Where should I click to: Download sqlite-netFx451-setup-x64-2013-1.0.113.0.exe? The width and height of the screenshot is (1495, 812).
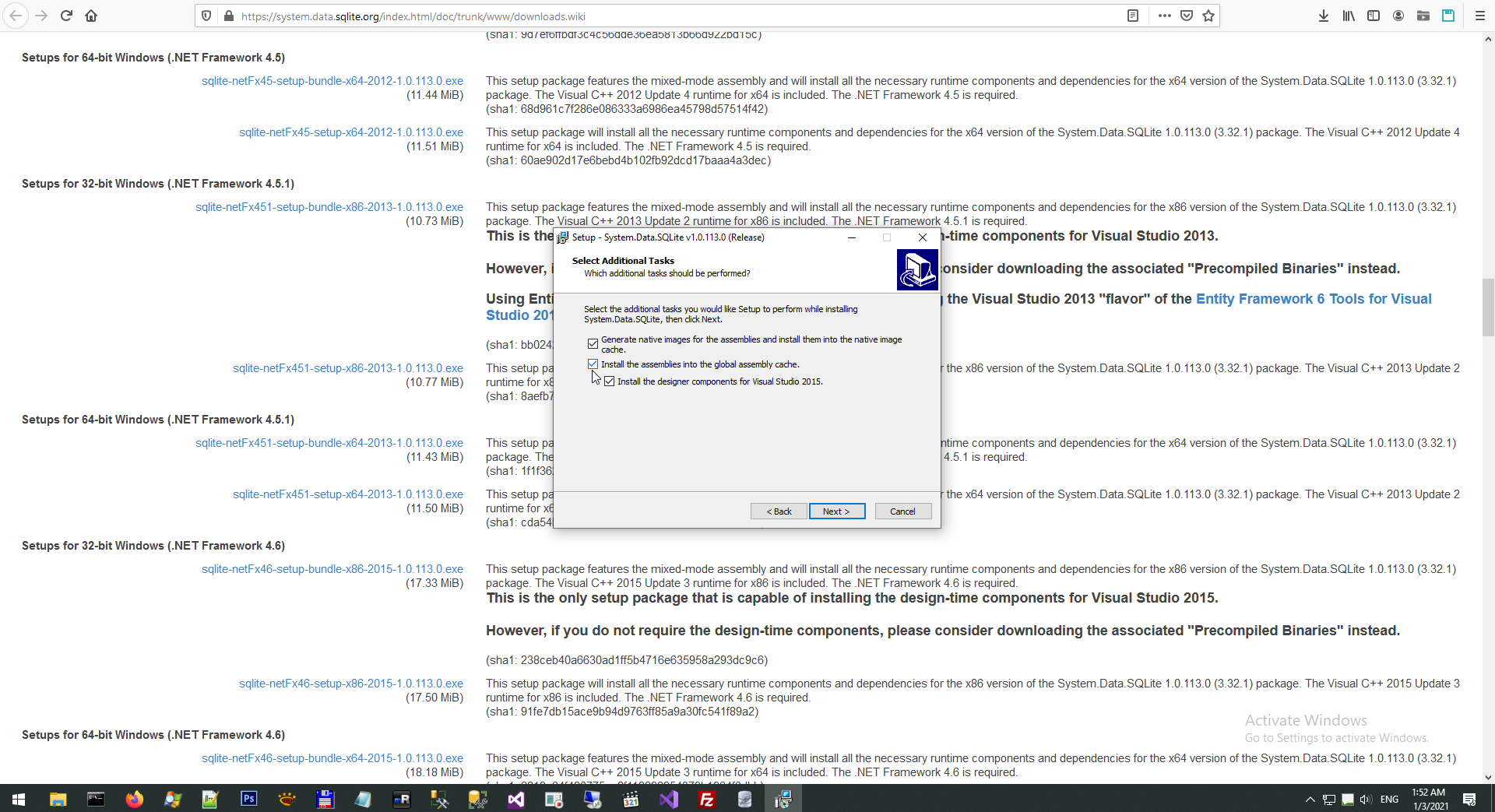[348, 494]
